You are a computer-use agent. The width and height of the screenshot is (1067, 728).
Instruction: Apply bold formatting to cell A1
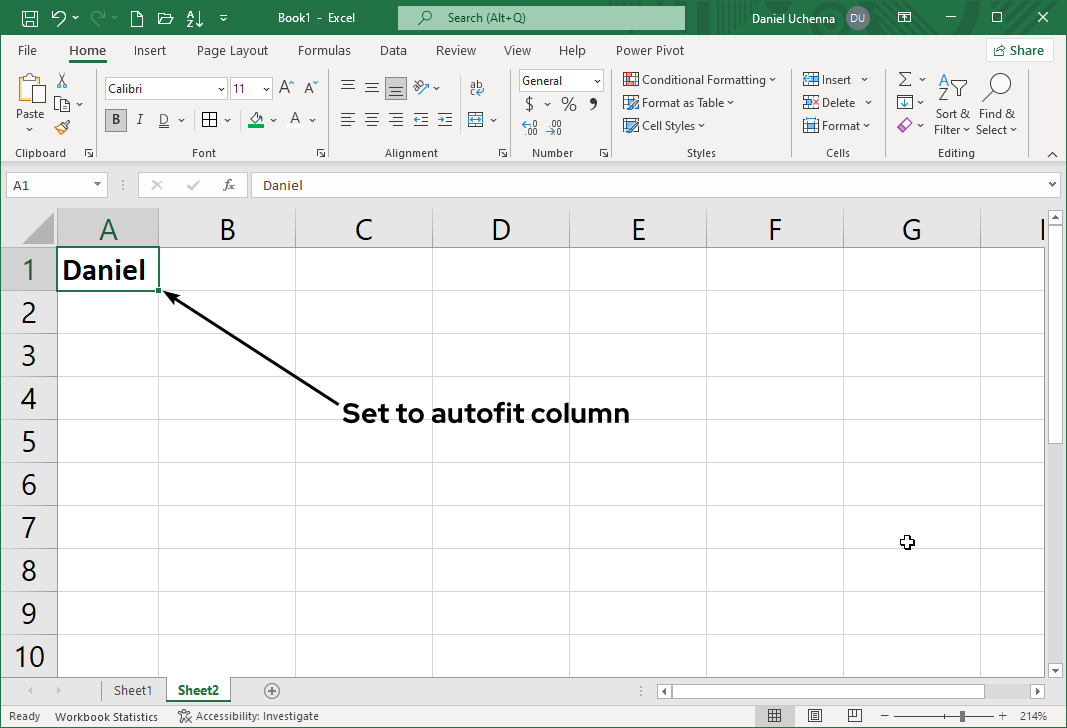click(x=115, y=119)
